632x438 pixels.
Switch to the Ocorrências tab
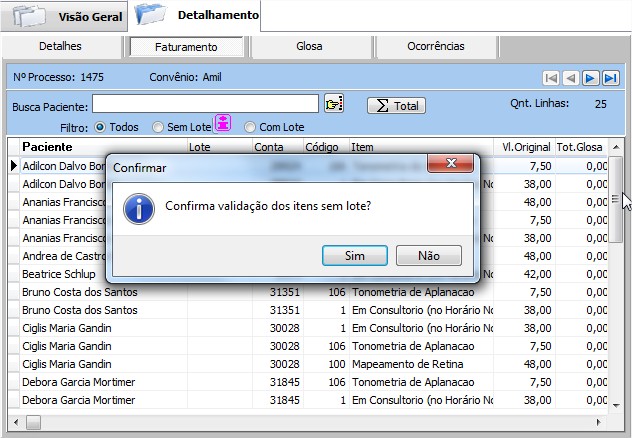[436, 47]
